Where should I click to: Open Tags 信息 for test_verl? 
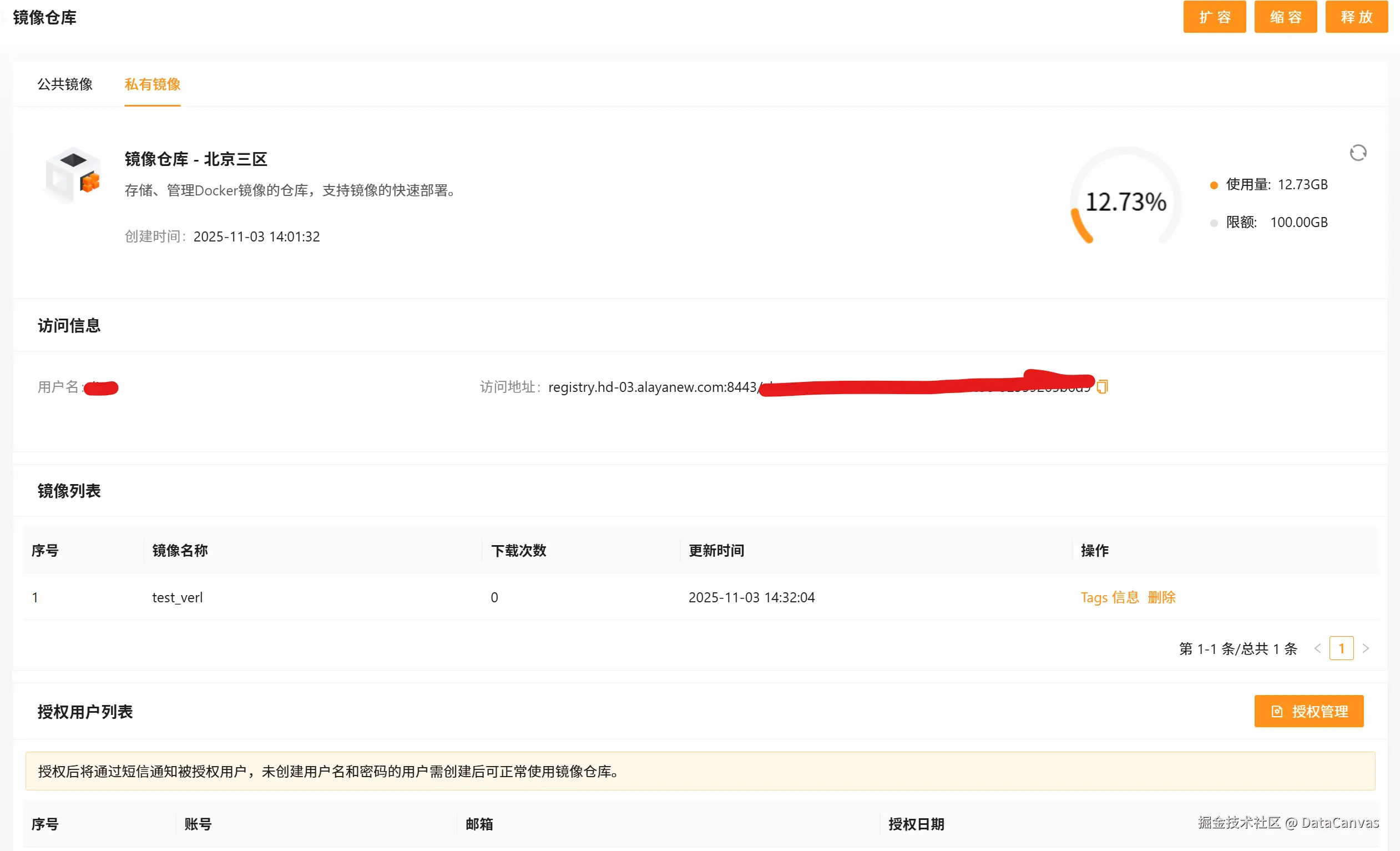coord(1109,597)
